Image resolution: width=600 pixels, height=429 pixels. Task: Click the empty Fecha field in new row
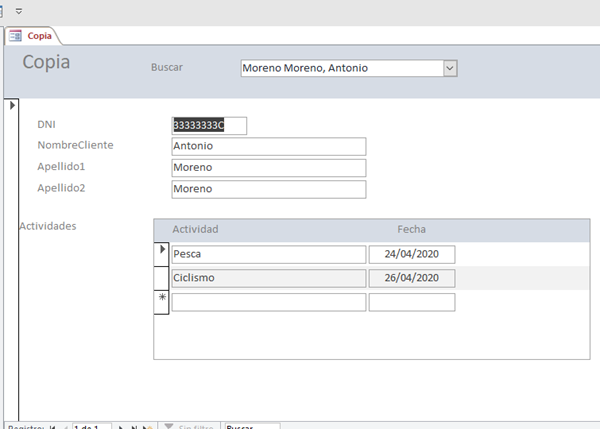(411, 301)
